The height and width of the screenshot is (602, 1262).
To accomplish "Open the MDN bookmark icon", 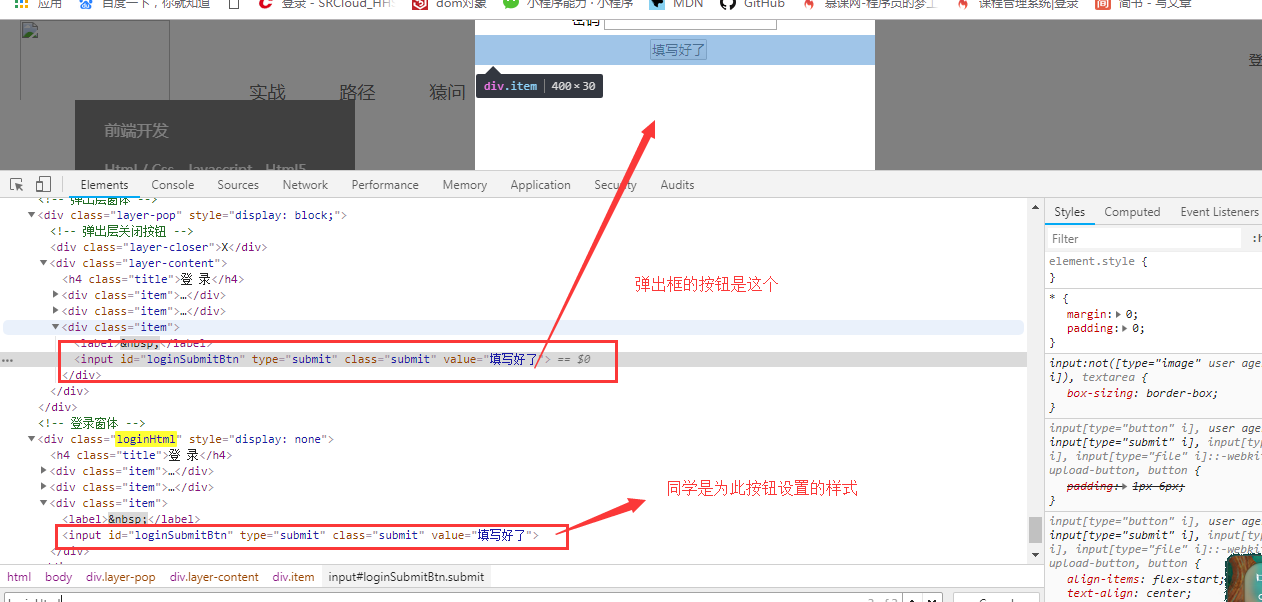I will click(656, 4).
